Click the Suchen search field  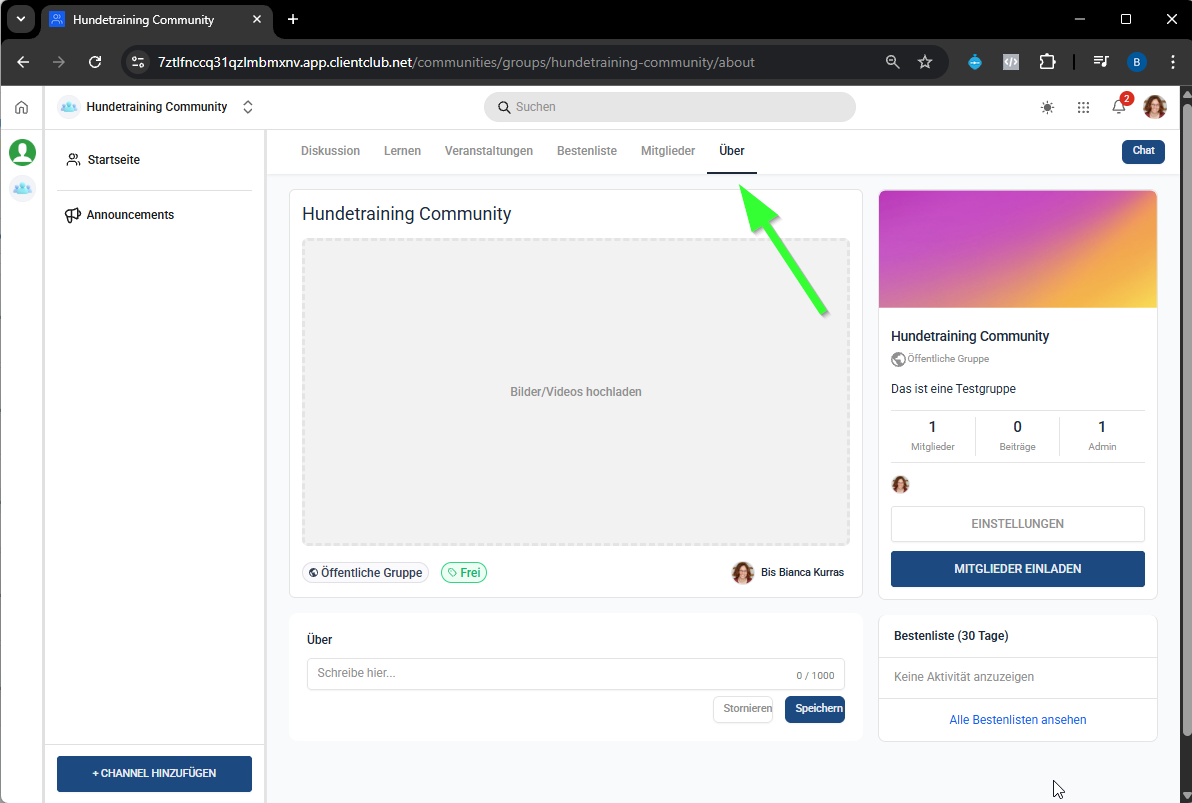pyautogui.click(x=669, y=107)
